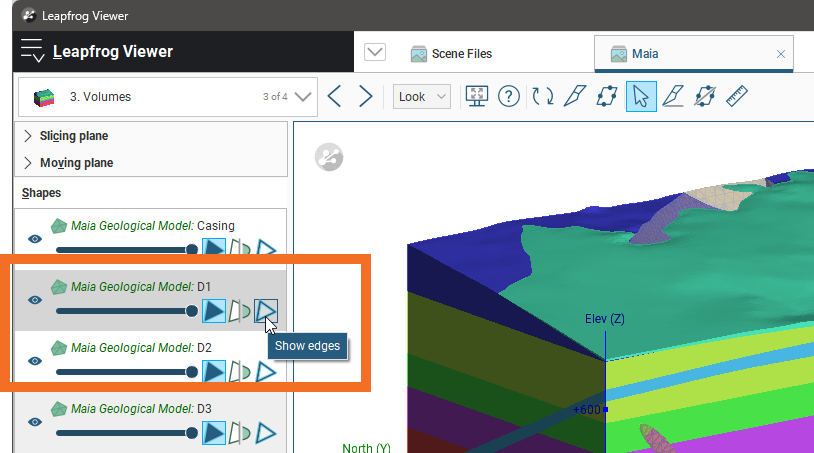Viewport: 814px width, 453px height.
Task: Select the rotate scene tool
Action: 543,97
